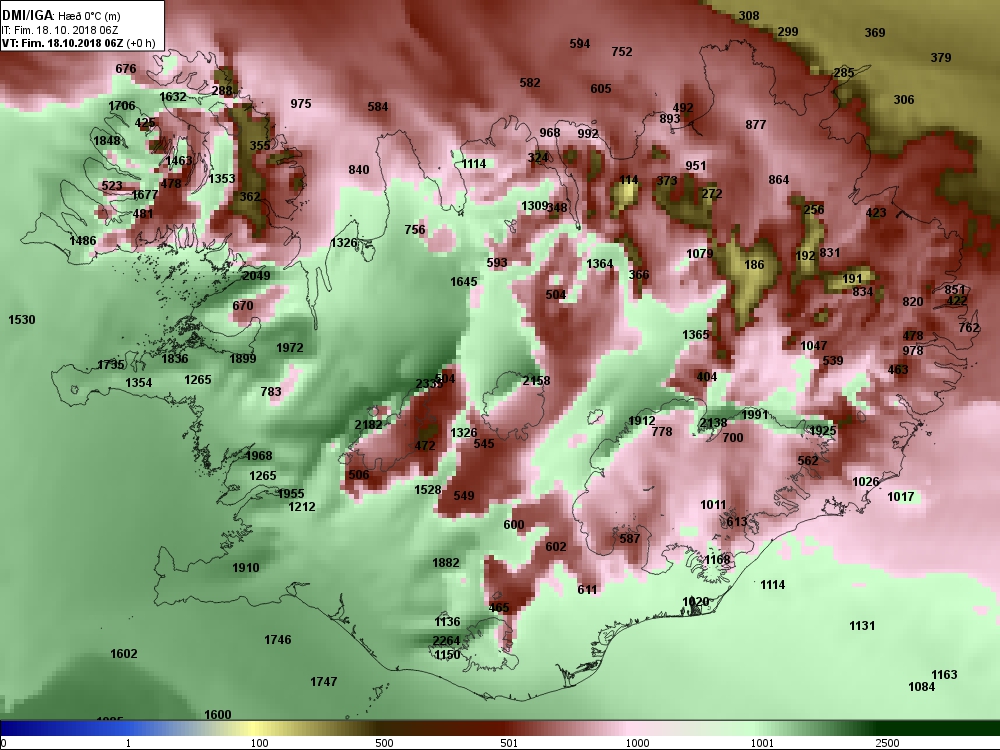1000x750 pixels.
Task: Click the map value 1047
Action: [814, 346]
